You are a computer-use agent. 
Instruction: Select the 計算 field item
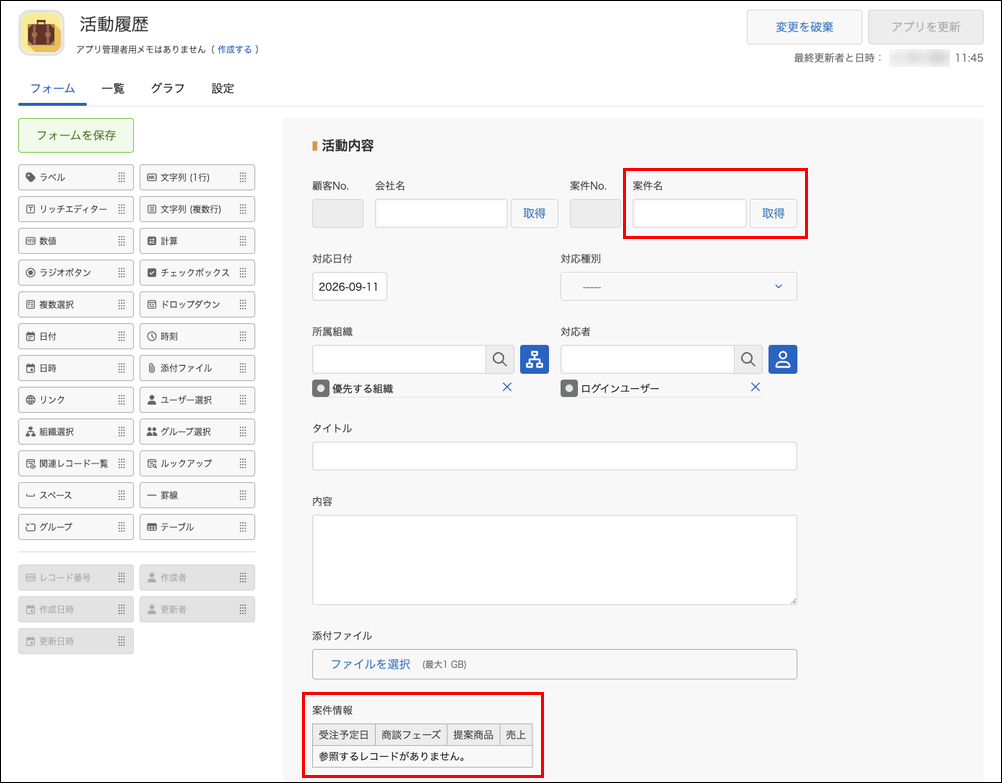coord(197,241)
